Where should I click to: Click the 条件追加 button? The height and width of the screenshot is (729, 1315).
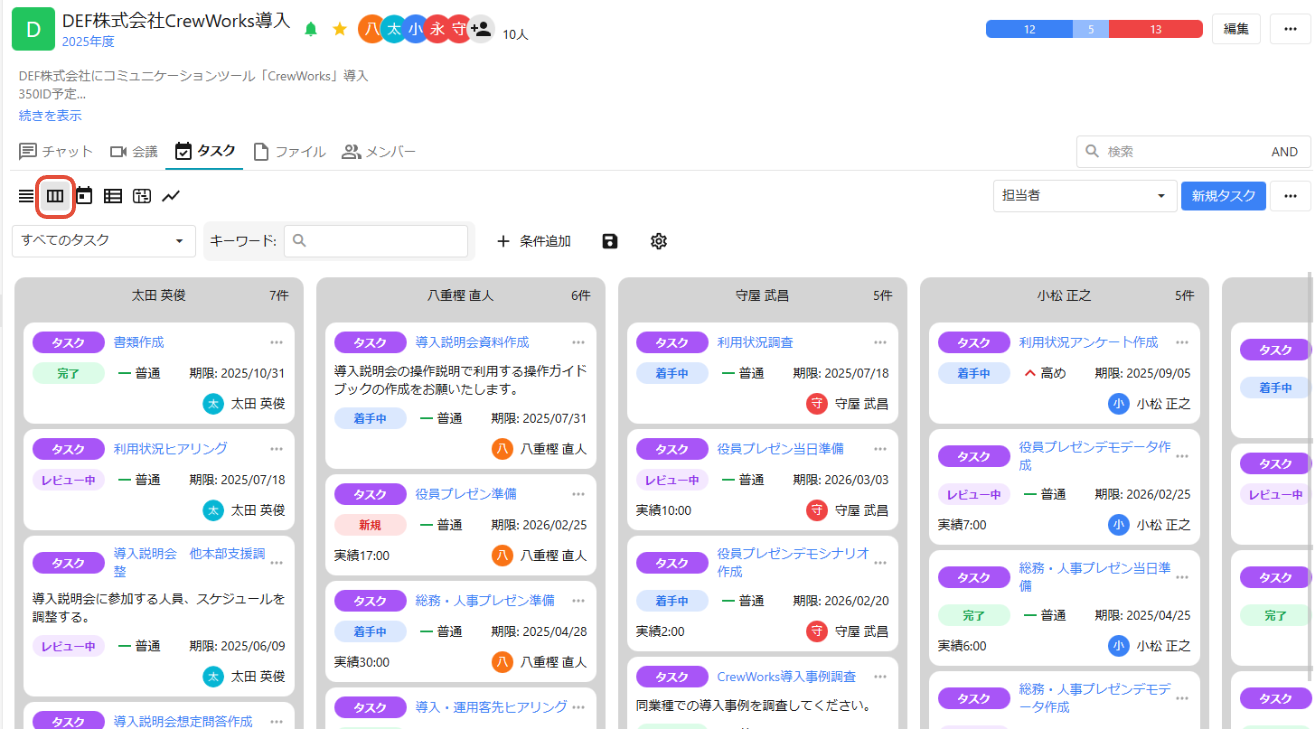(534, 241)
